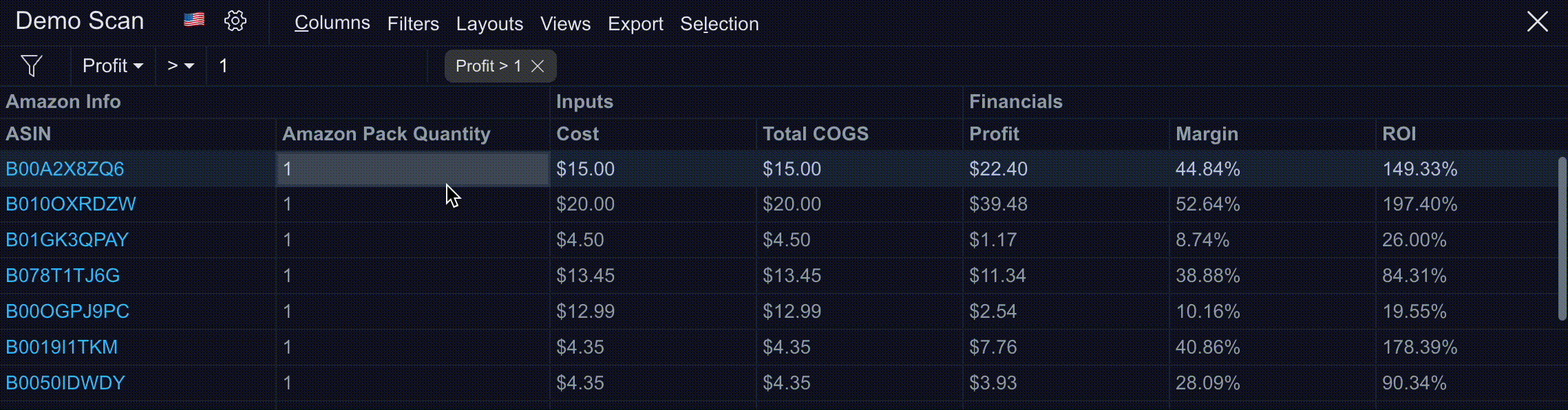
Task: Open the Layouts menu
Action: coord(489,24)
